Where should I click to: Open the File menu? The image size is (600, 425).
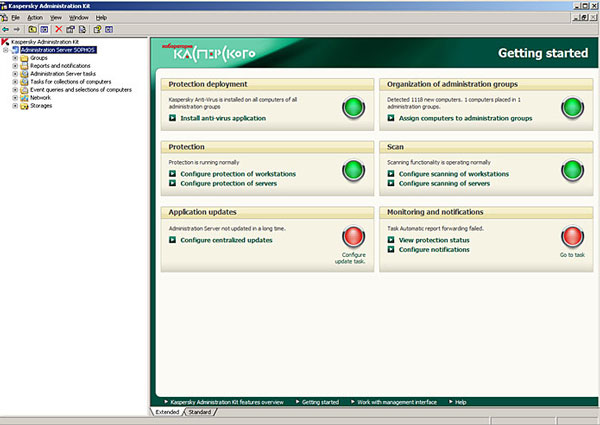point(15,18)
